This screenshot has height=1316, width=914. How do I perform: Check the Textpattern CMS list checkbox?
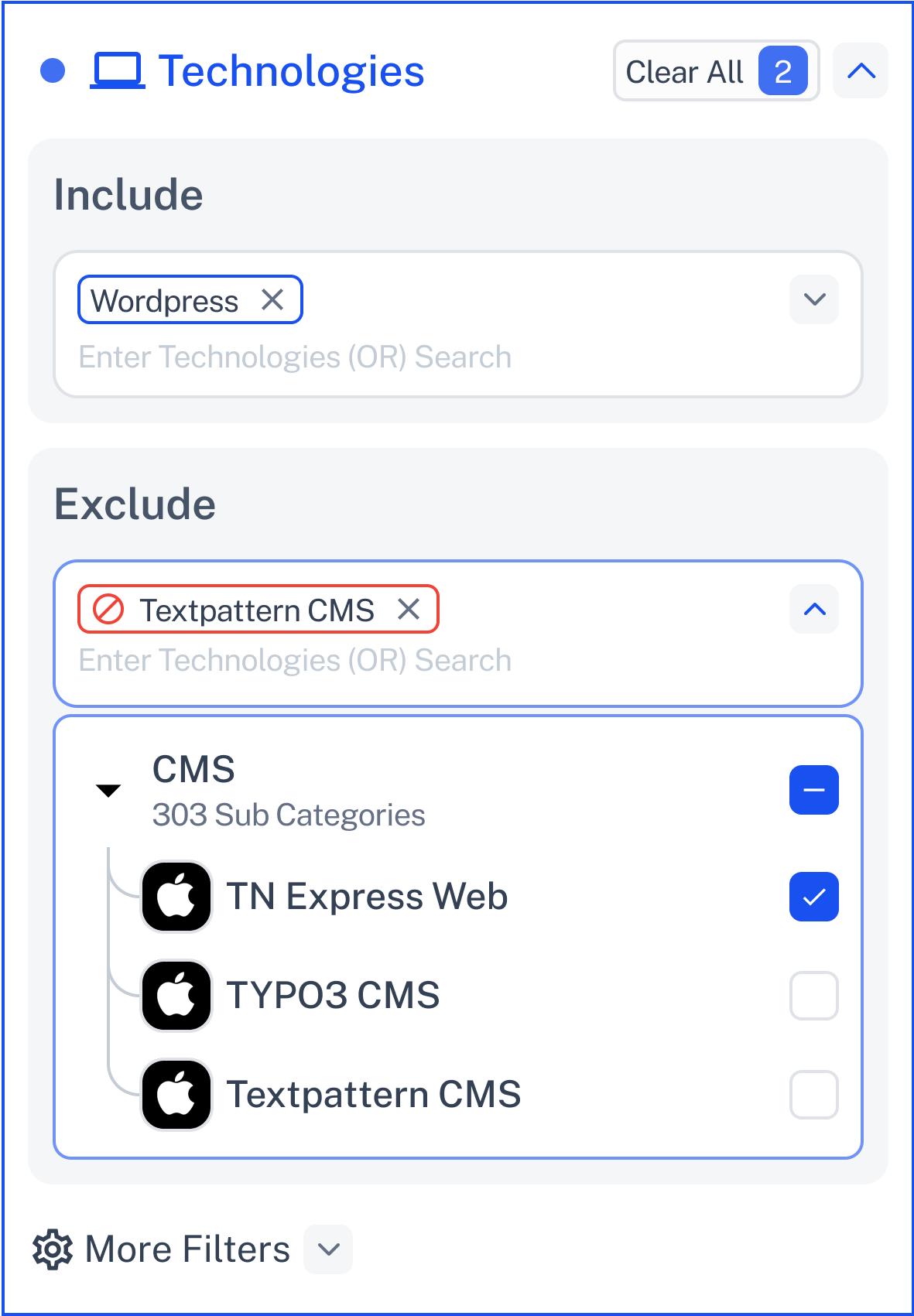coord(813,1095)
